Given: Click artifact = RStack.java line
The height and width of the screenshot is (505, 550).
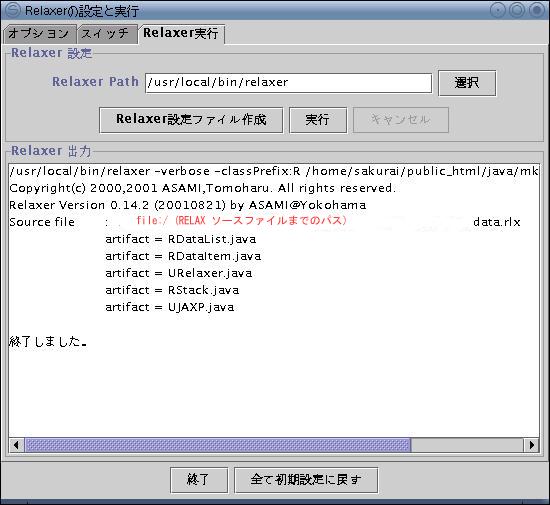Looking at the screenshot, I should [172, 290].
